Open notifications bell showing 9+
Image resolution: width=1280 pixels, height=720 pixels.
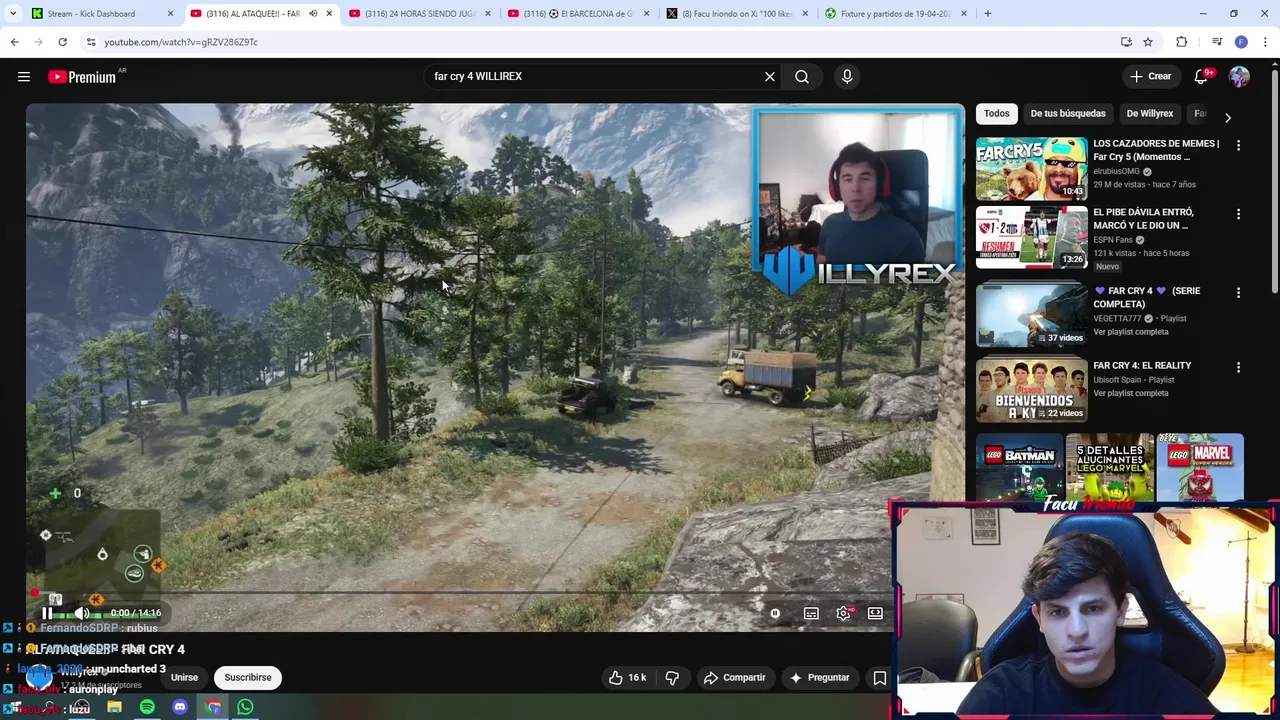pos(1201,77)
